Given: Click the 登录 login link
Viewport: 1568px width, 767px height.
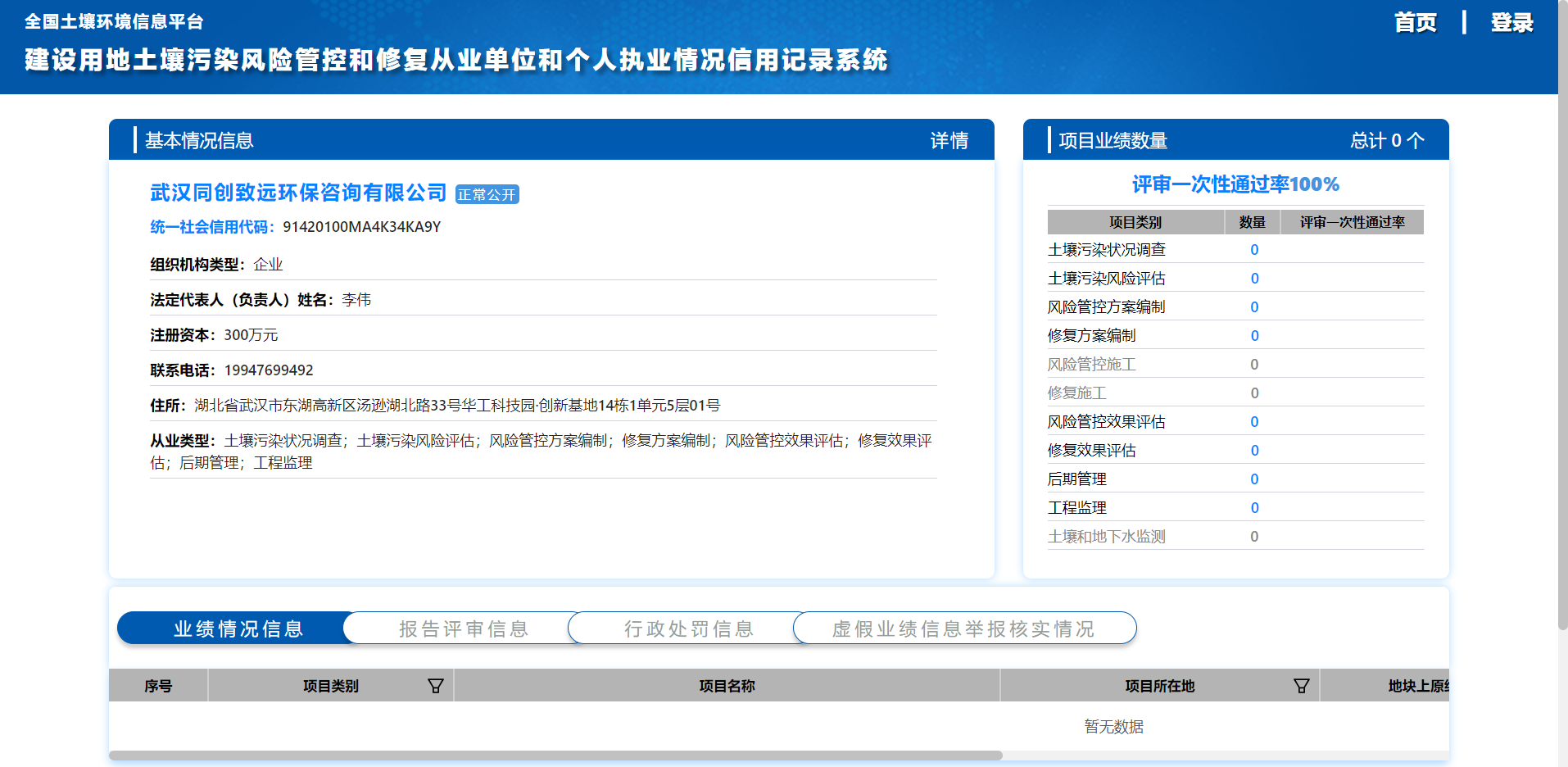Looking at the screenshot, I should coord(1511,23).
